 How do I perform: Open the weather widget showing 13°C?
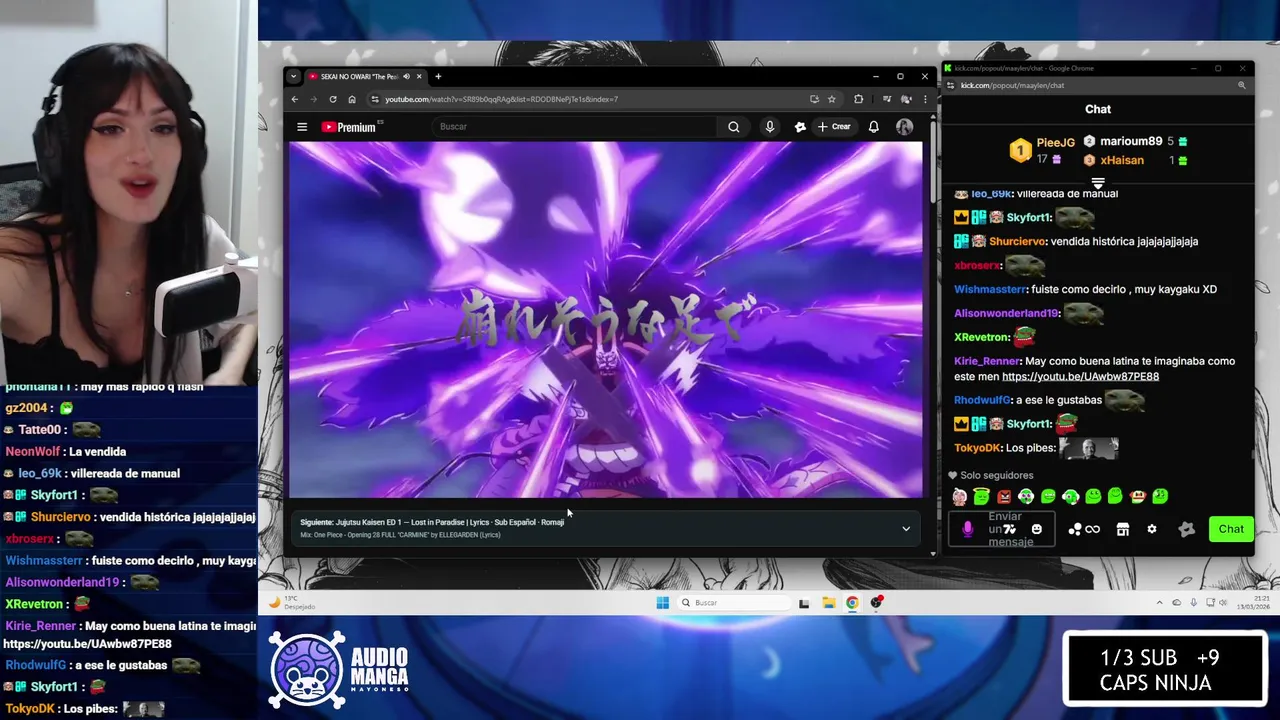point(291,603)
